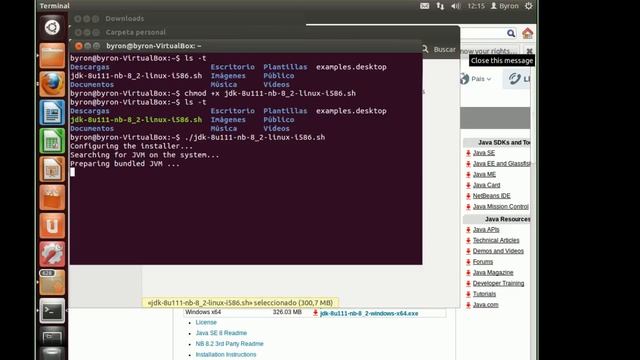Open the Forums link
The image size is (640, 360).
pos(483,262)
